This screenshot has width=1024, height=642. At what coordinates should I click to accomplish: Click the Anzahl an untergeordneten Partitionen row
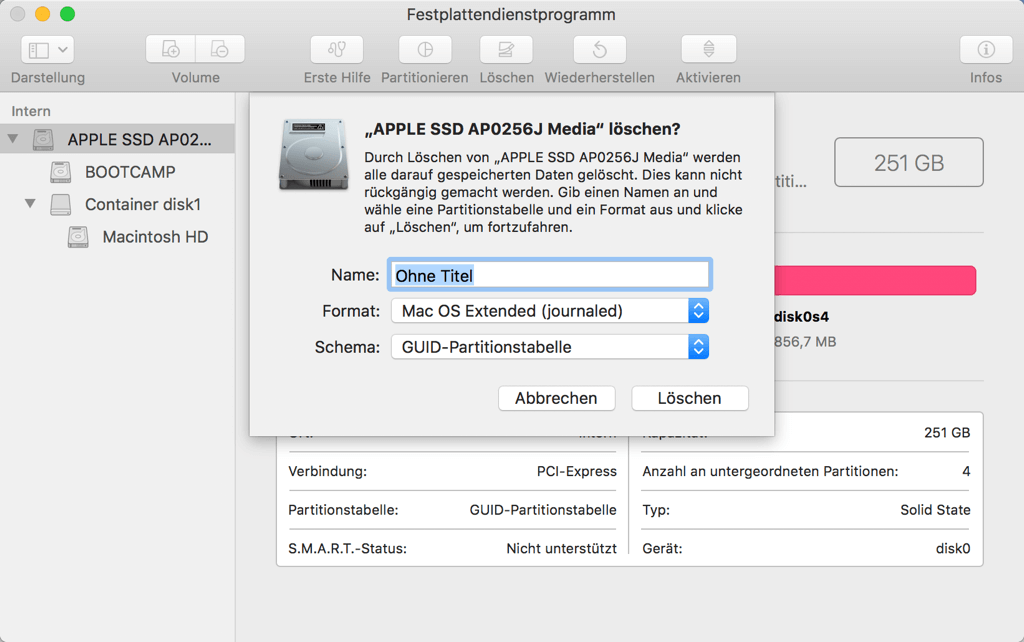806,472
